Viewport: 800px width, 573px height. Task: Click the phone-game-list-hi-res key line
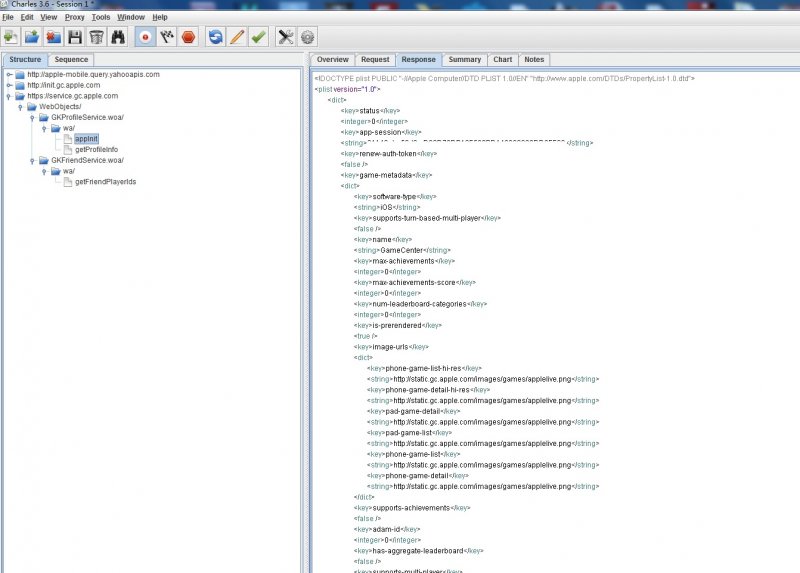(424, 368)
